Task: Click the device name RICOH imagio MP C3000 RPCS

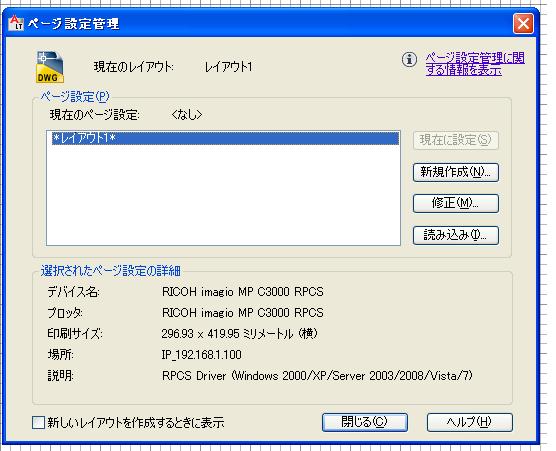Action: pos(243,292)
